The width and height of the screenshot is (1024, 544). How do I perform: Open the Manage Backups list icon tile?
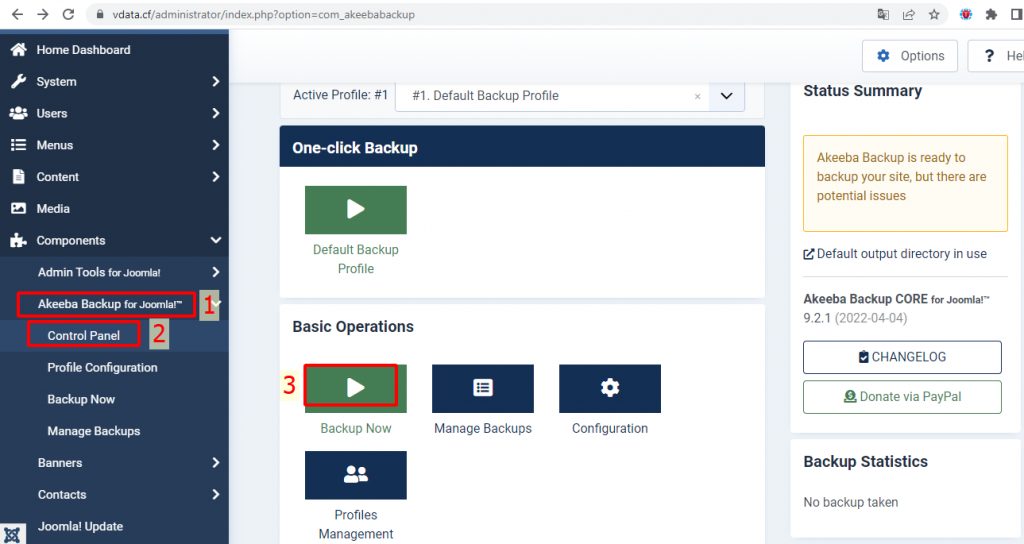(482, 388)
